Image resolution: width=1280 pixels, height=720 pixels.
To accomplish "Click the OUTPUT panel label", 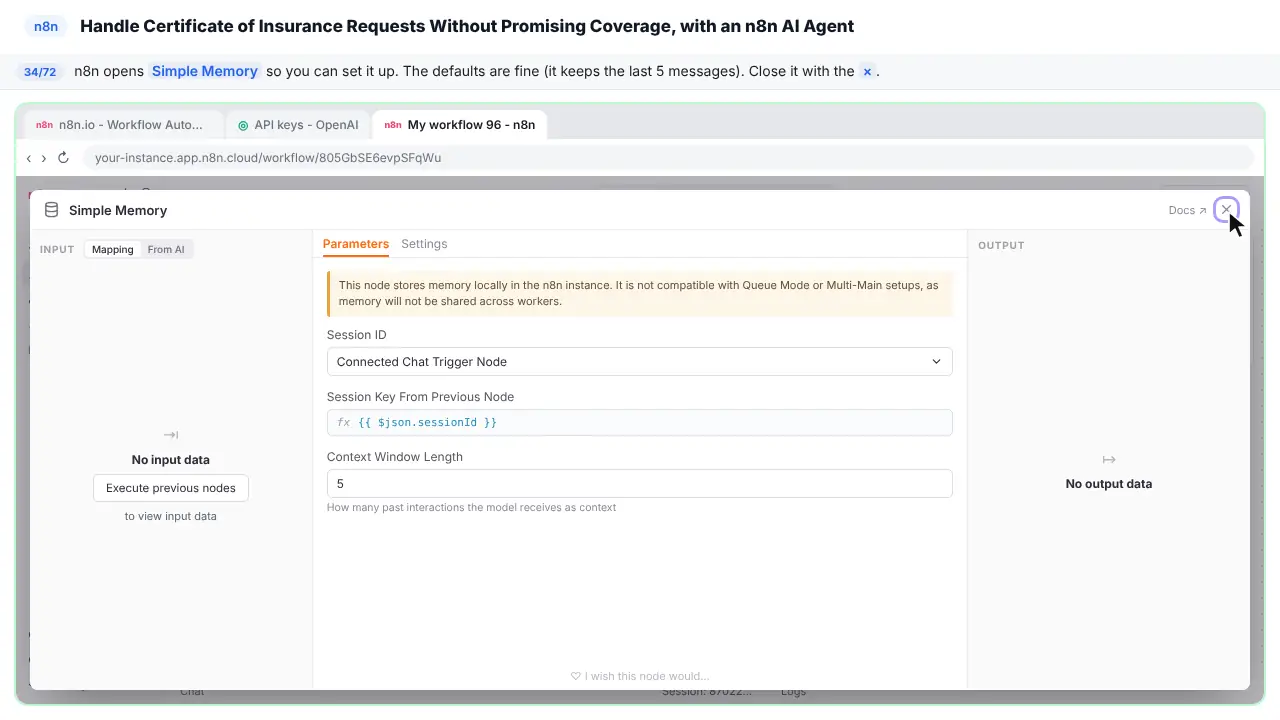I will click(x=1001, y=245).
